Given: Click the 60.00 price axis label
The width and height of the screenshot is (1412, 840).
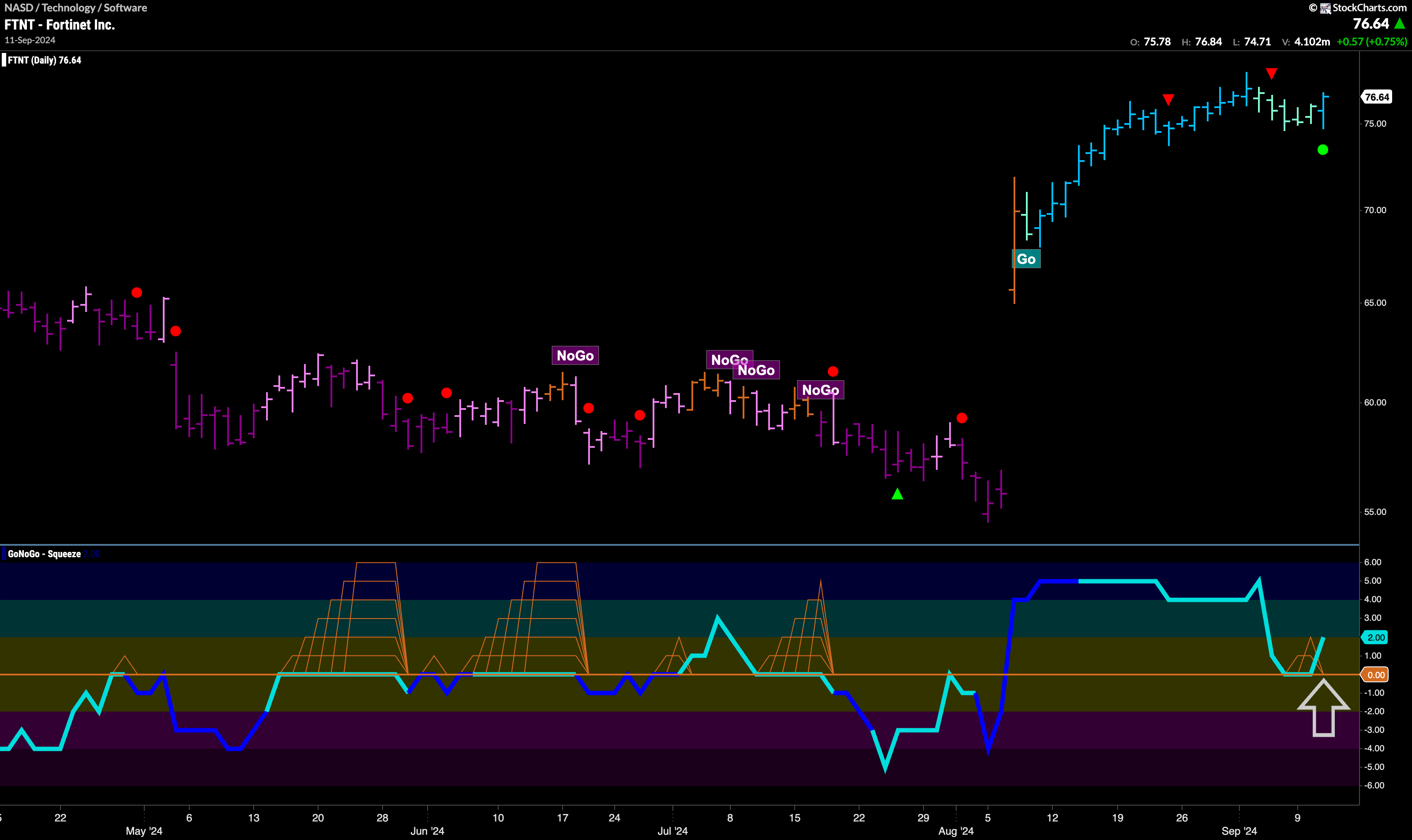Looking at the screenshot, I should (x=1375, y=402).
